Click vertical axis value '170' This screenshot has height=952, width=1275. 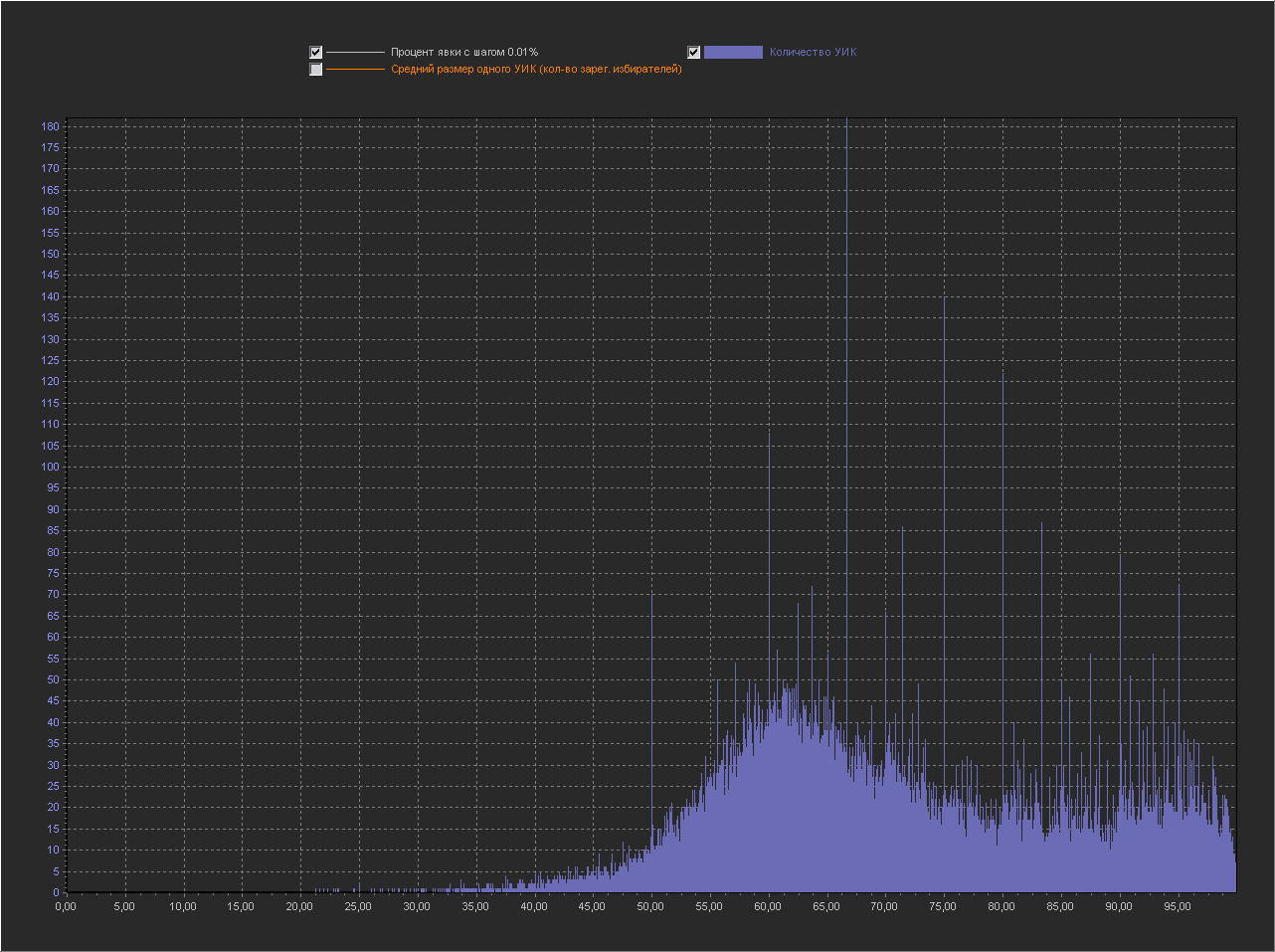51,168
